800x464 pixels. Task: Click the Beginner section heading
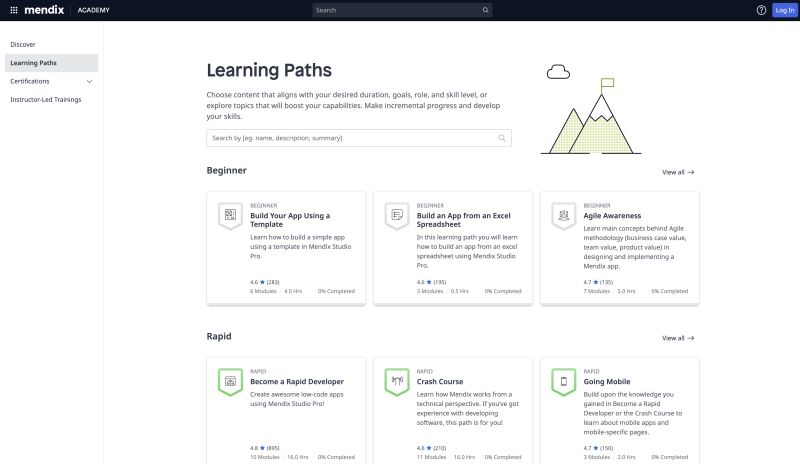(227, 170)
